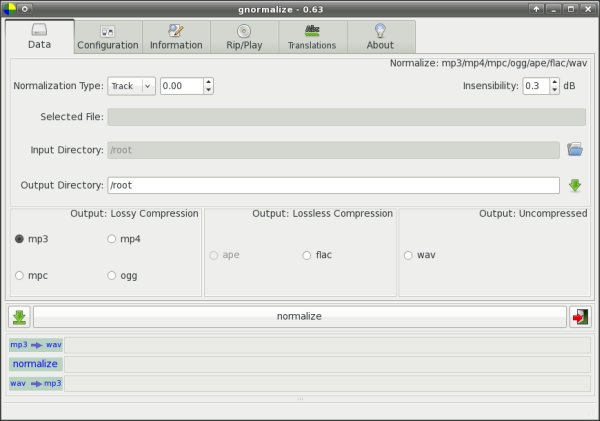Viewport: 600px width, 421px height.
Task: Click the blue normalize progress label
Action: (36, 364)
